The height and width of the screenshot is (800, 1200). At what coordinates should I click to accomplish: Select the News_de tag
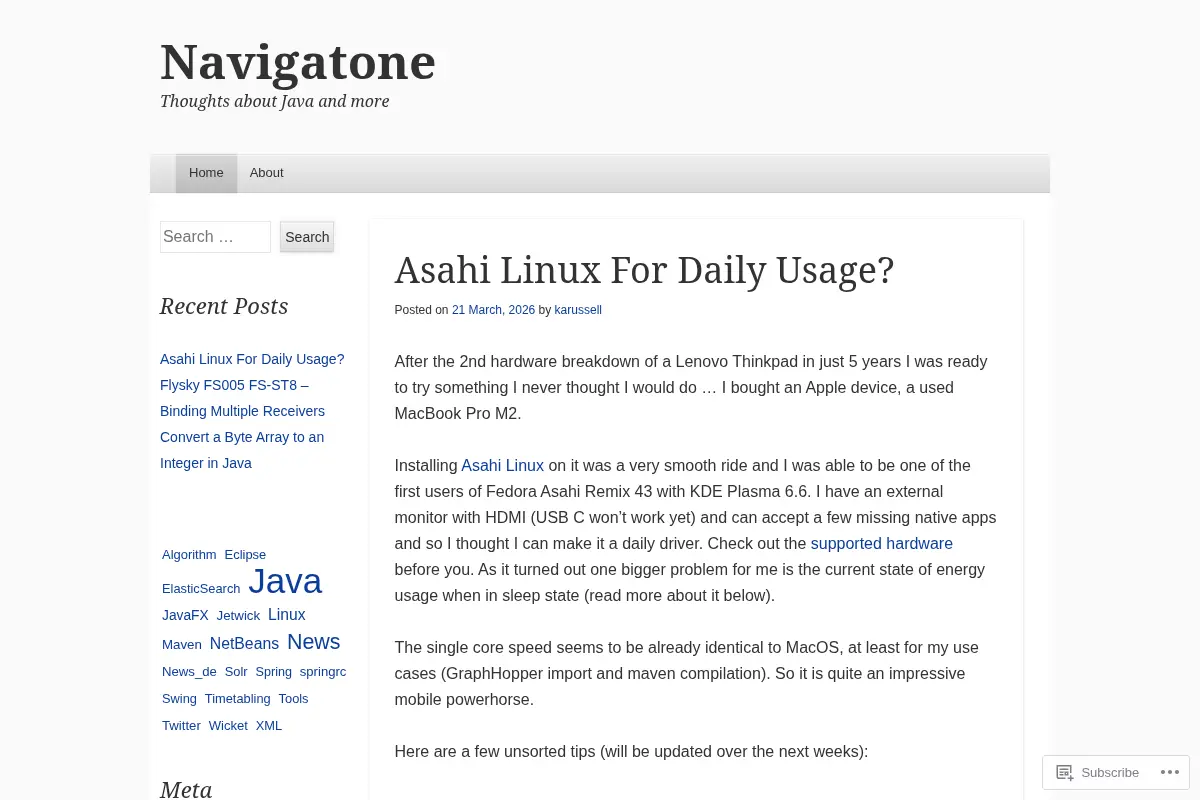[189, 671]
